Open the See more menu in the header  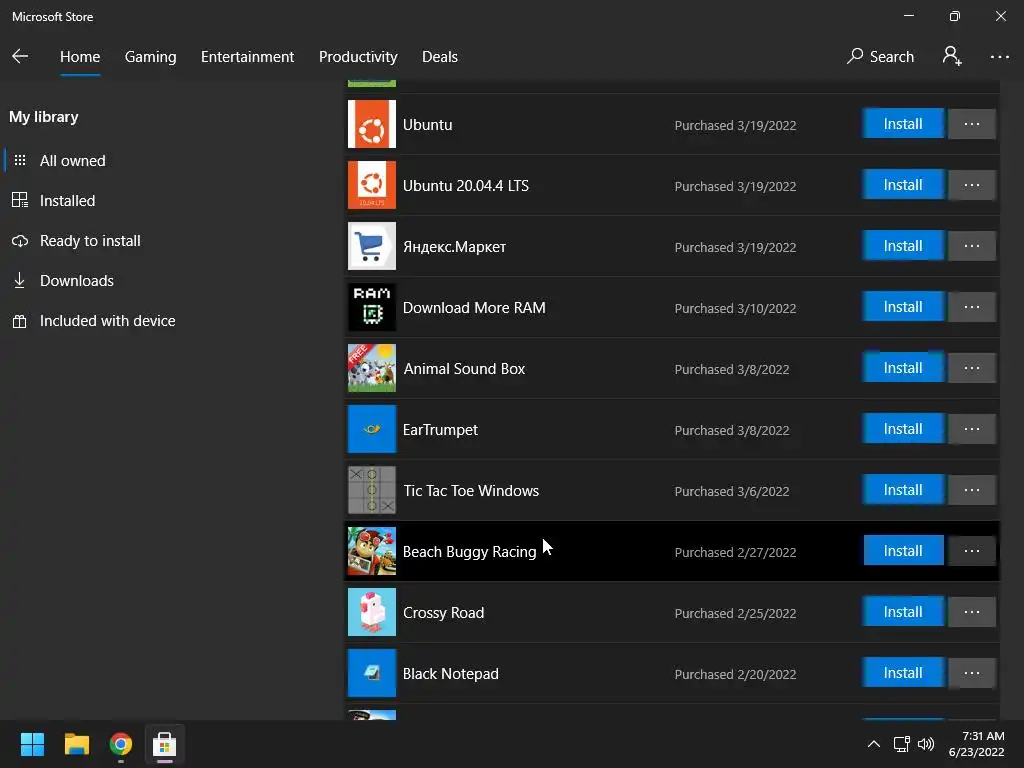999,57
